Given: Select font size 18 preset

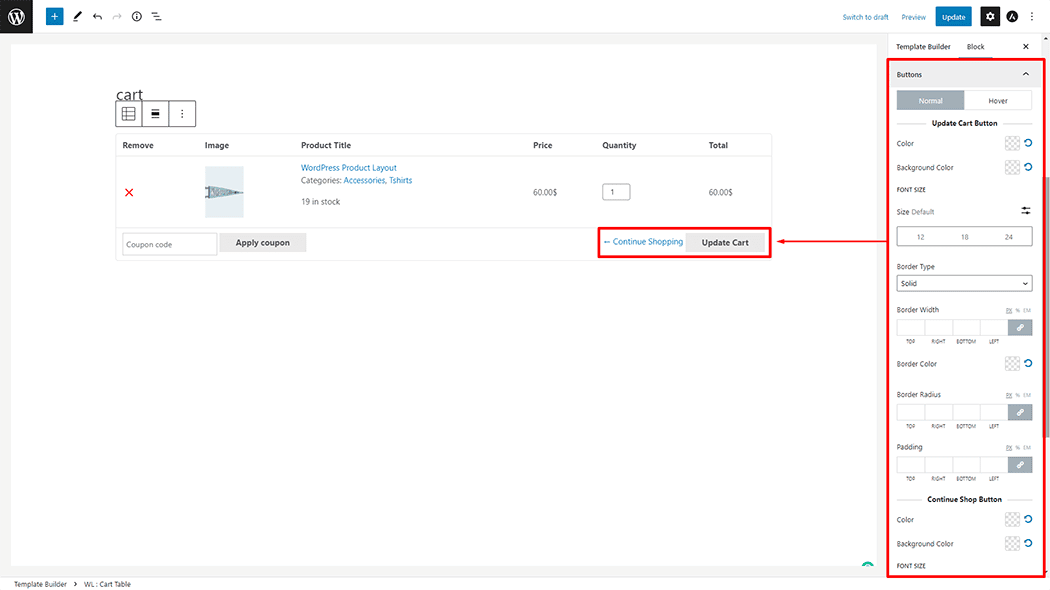Looking at the screenshot, I should point(964,237).
